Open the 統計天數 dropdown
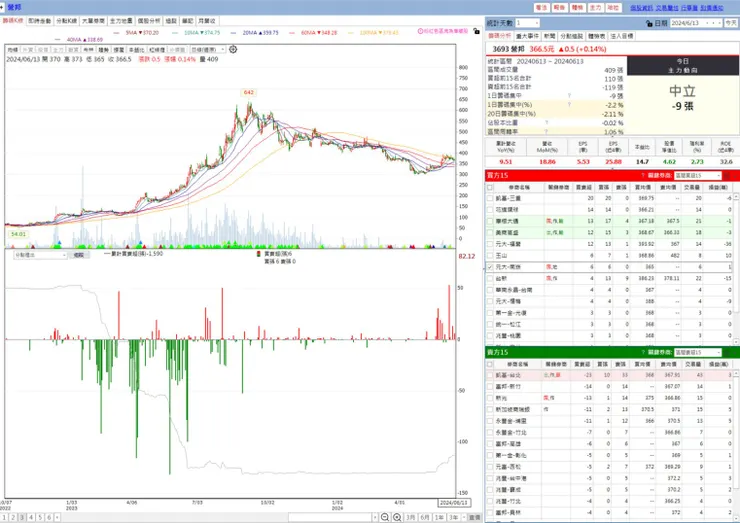The width and height of the screenshot is (740, 523). point(537,23)
